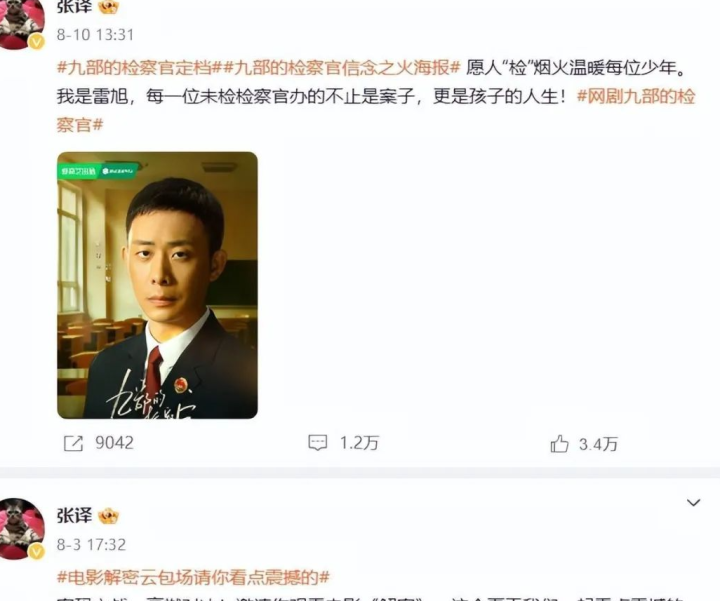The height and width of the screenshot is (601, 720).
Task: Click the 3.4万 like count
Action: pos(598,444)
